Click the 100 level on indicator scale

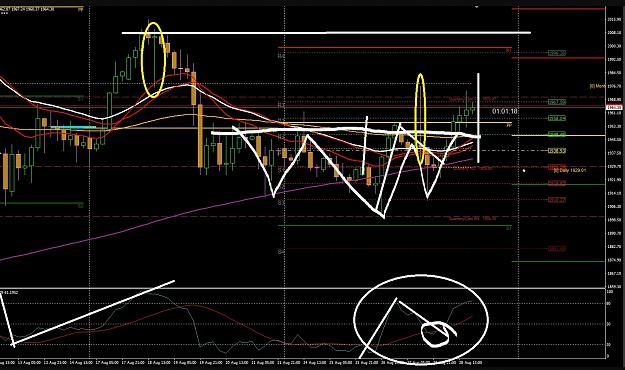pyautogui.click(x=609, y=292)
